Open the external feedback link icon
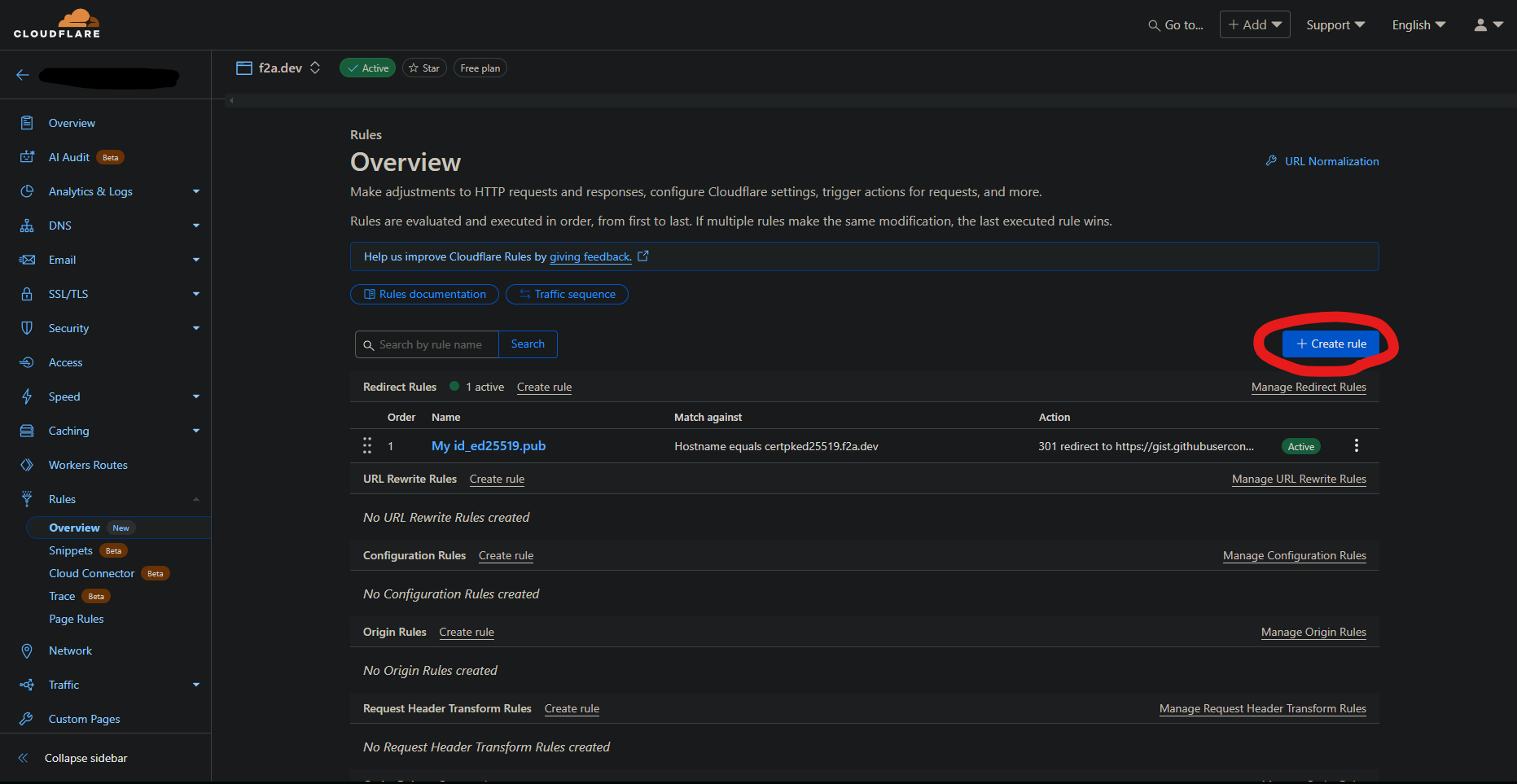This screenshot has width=1517, height=784. pyautogui.click(x=643, y=256)
